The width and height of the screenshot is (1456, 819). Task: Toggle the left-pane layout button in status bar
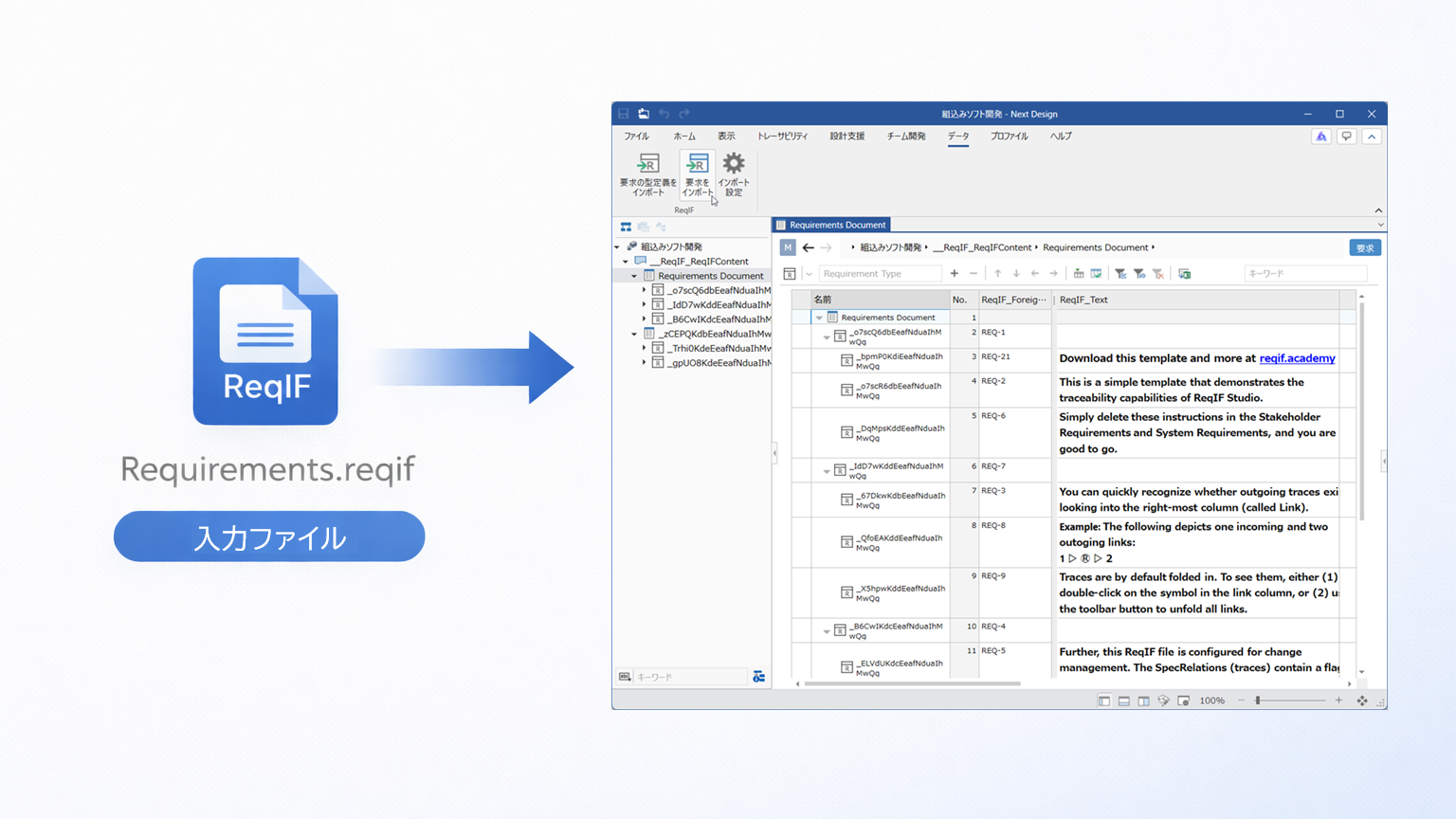click(x=1104, y=701)
